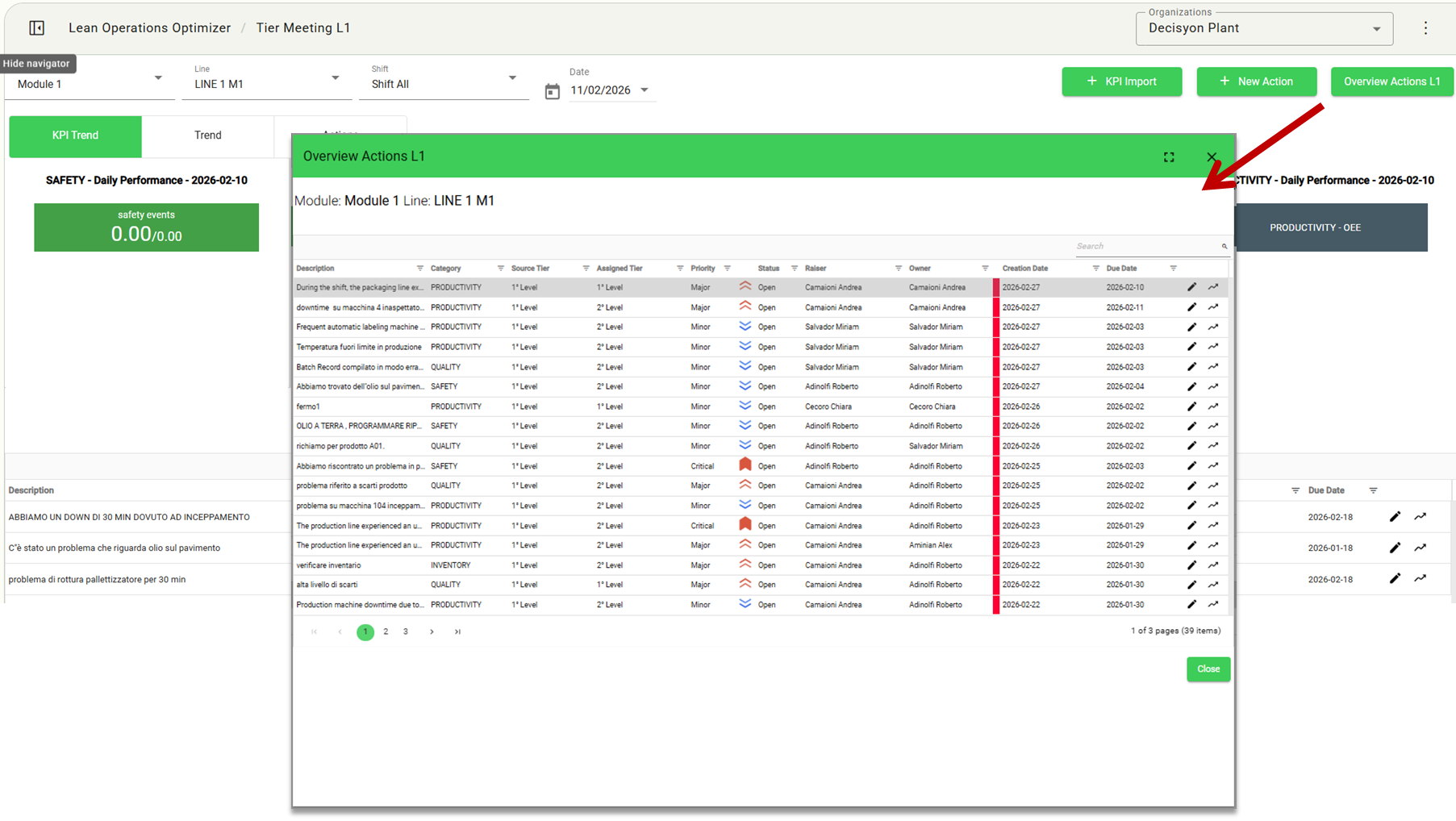1456x821 pixels.
Task: Go to page 2 of actions
Action: coord(386,631)
